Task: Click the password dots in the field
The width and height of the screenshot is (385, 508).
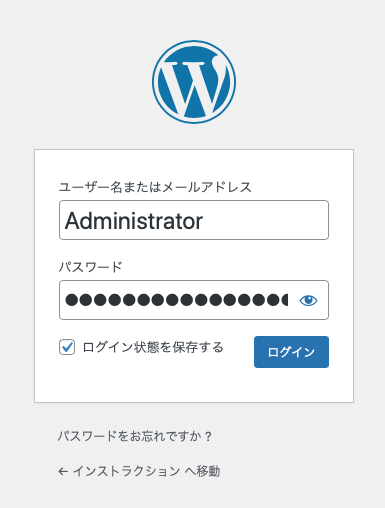Action: pyautogui.click(x=177, y=300)
